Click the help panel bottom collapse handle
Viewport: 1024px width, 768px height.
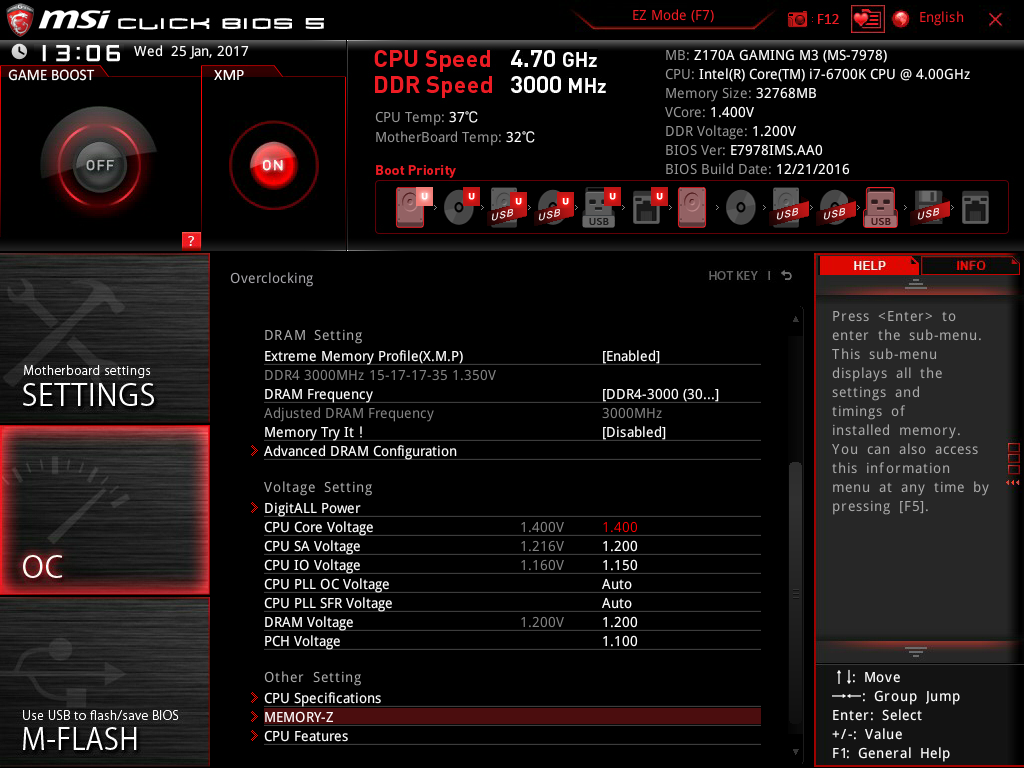pos(916,652)
